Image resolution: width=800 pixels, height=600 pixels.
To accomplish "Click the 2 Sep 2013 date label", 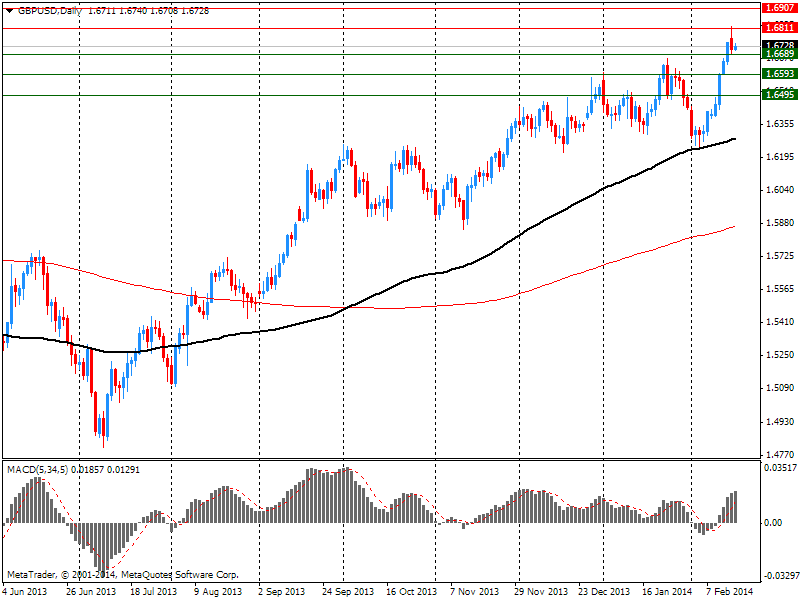I will (283, 591).
